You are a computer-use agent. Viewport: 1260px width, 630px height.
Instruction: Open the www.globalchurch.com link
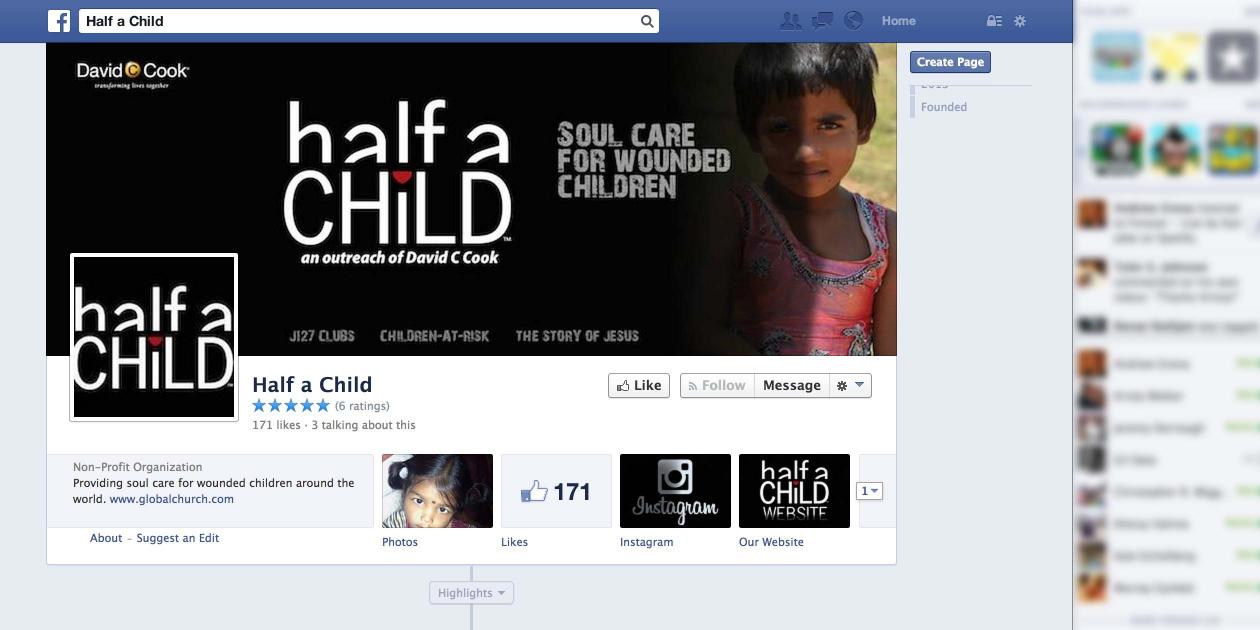[x=172, y=499]
